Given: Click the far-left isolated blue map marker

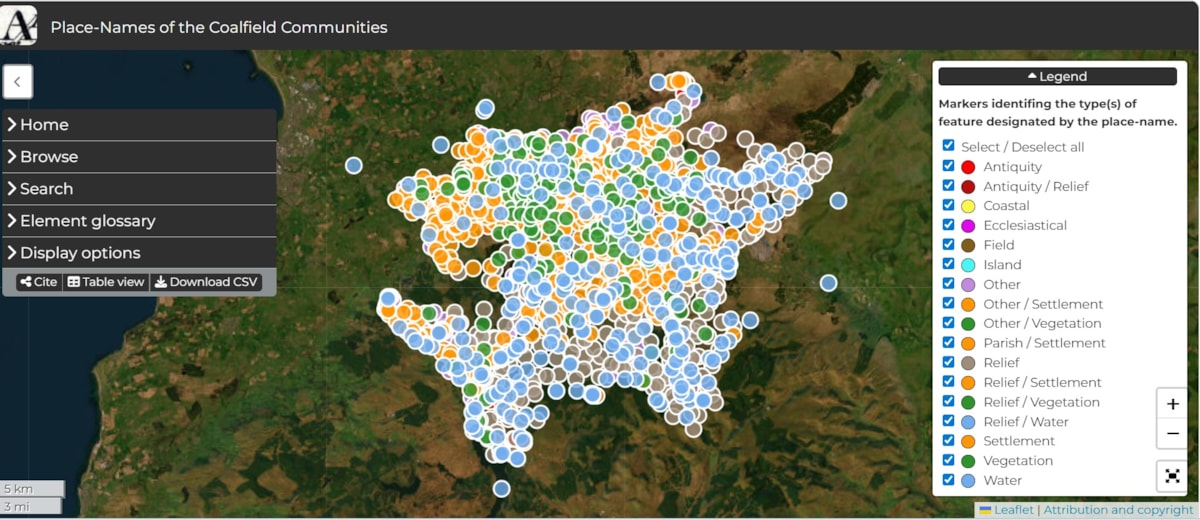Looking at the screenshot, I should click(353, 165).
